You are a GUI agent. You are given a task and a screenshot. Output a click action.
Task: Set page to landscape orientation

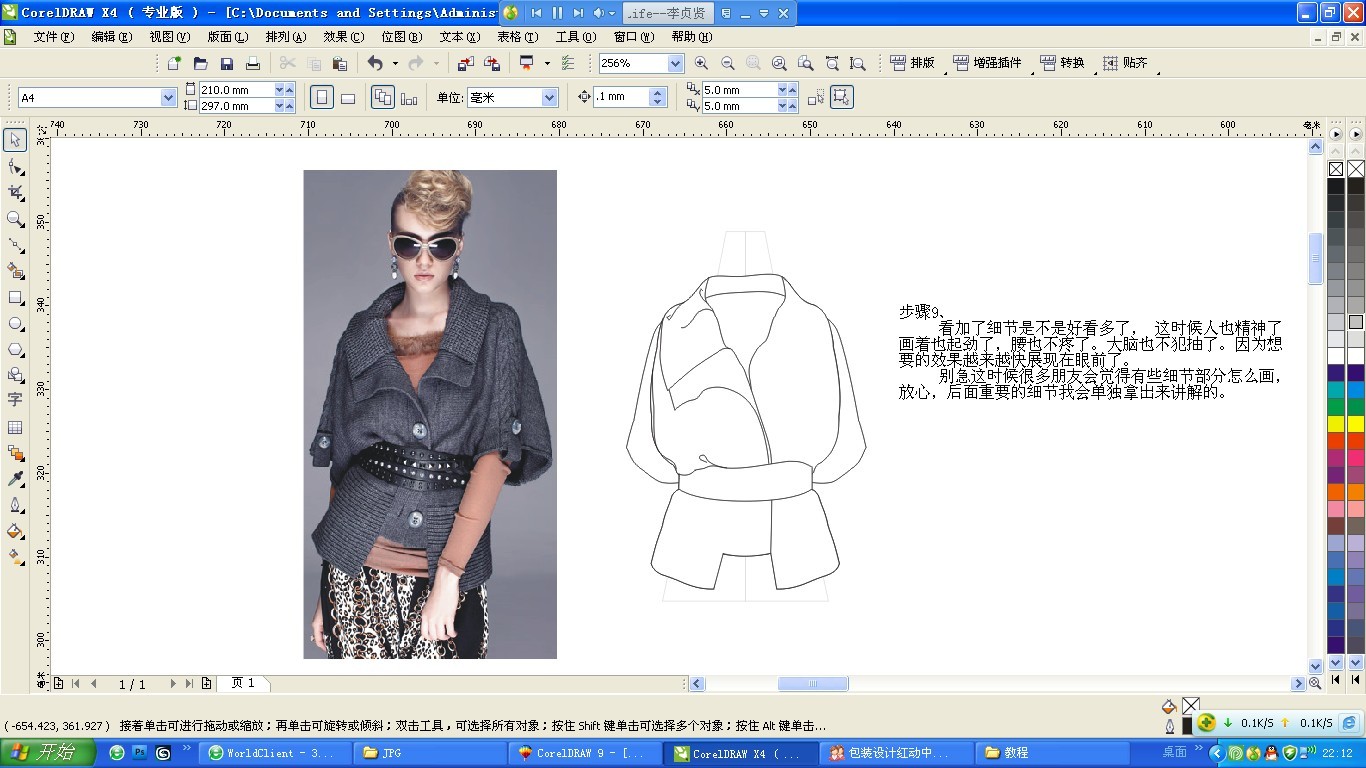(x=348, y=97)
